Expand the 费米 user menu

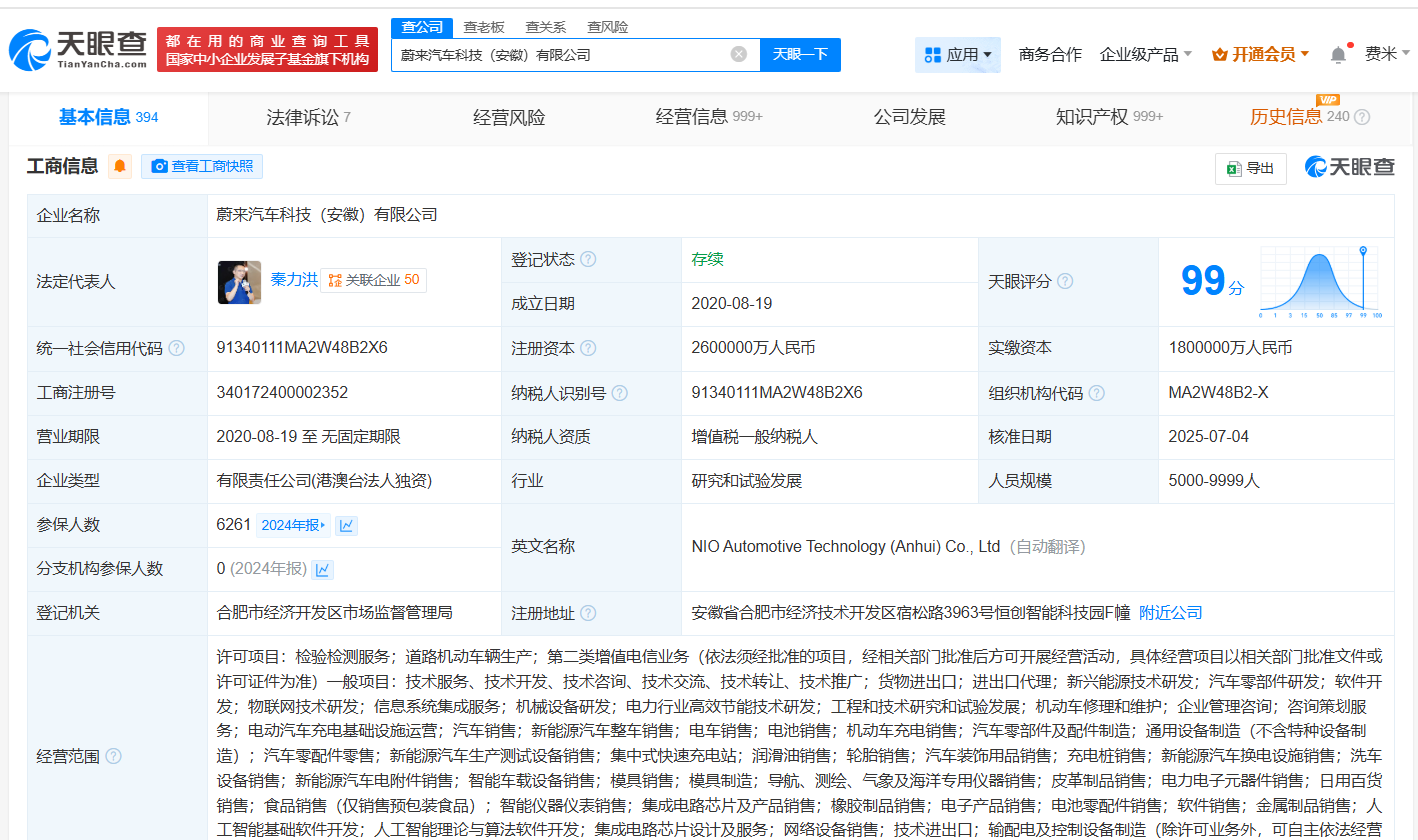tap(1387, 54)
